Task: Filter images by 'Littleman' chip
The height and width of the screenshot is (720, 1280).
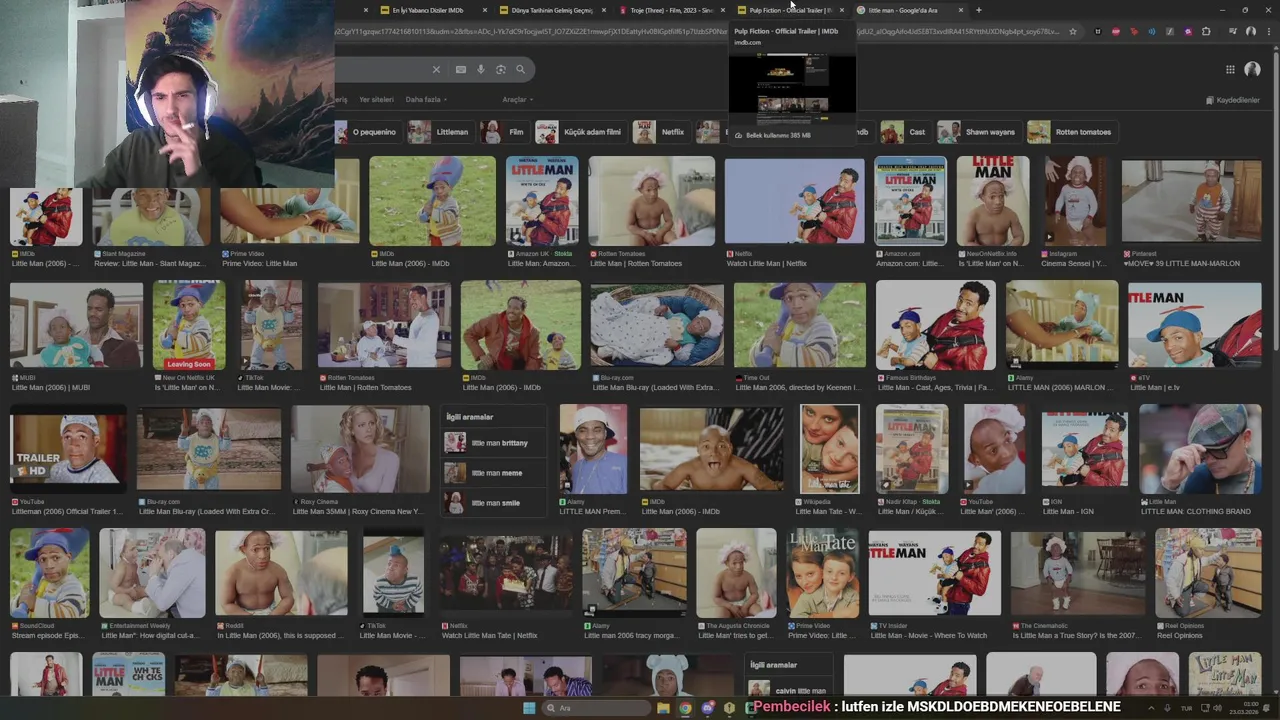Action: click(x=440, y=132)
